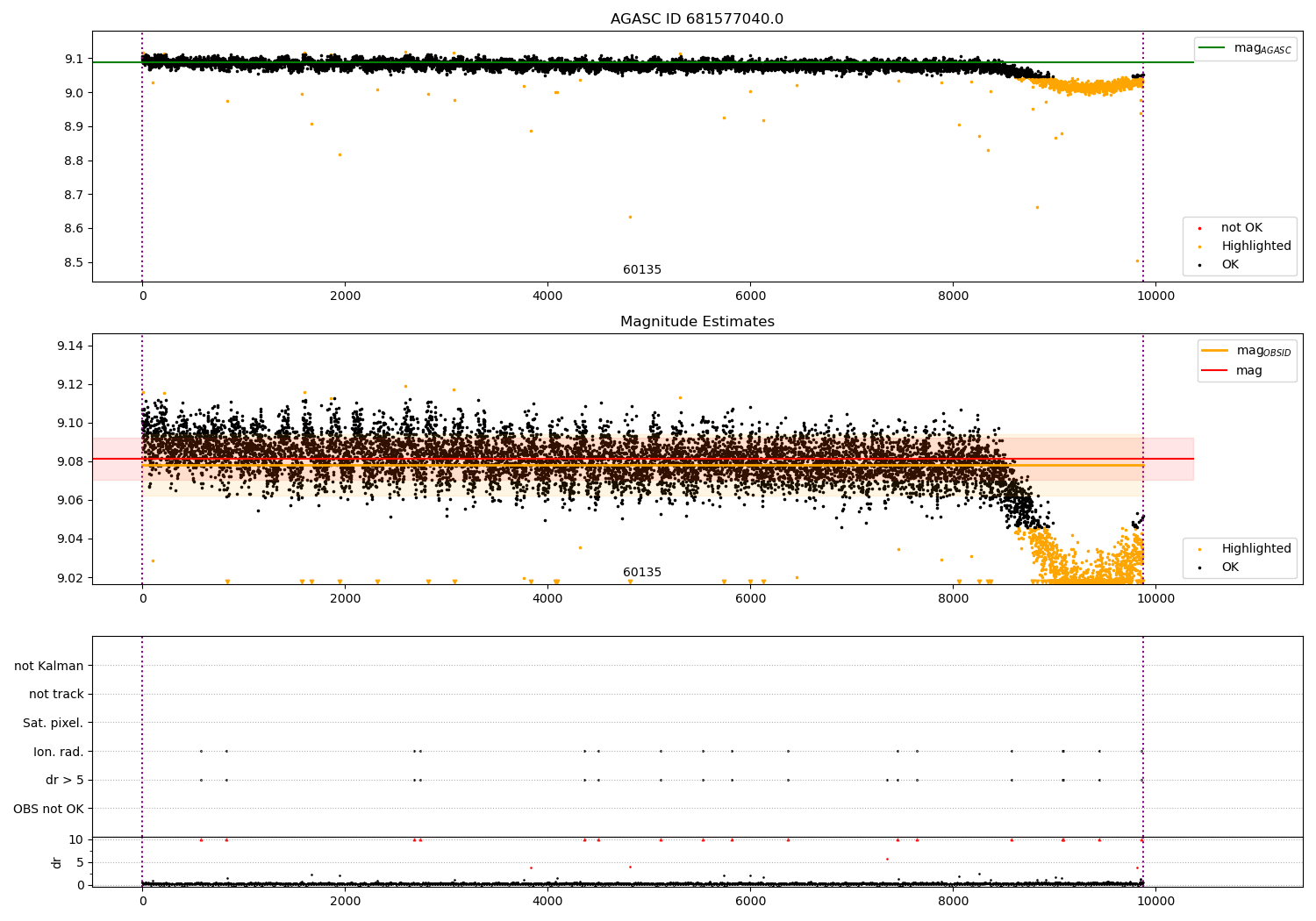Click lowest orange outlier near 8.5 in top plot

1137,261
